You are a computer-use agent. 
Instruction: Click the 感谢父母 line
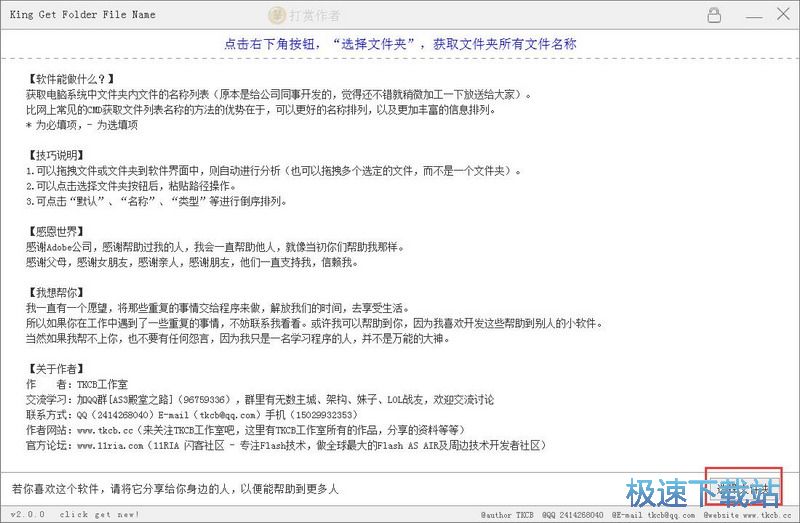[192, 263]
